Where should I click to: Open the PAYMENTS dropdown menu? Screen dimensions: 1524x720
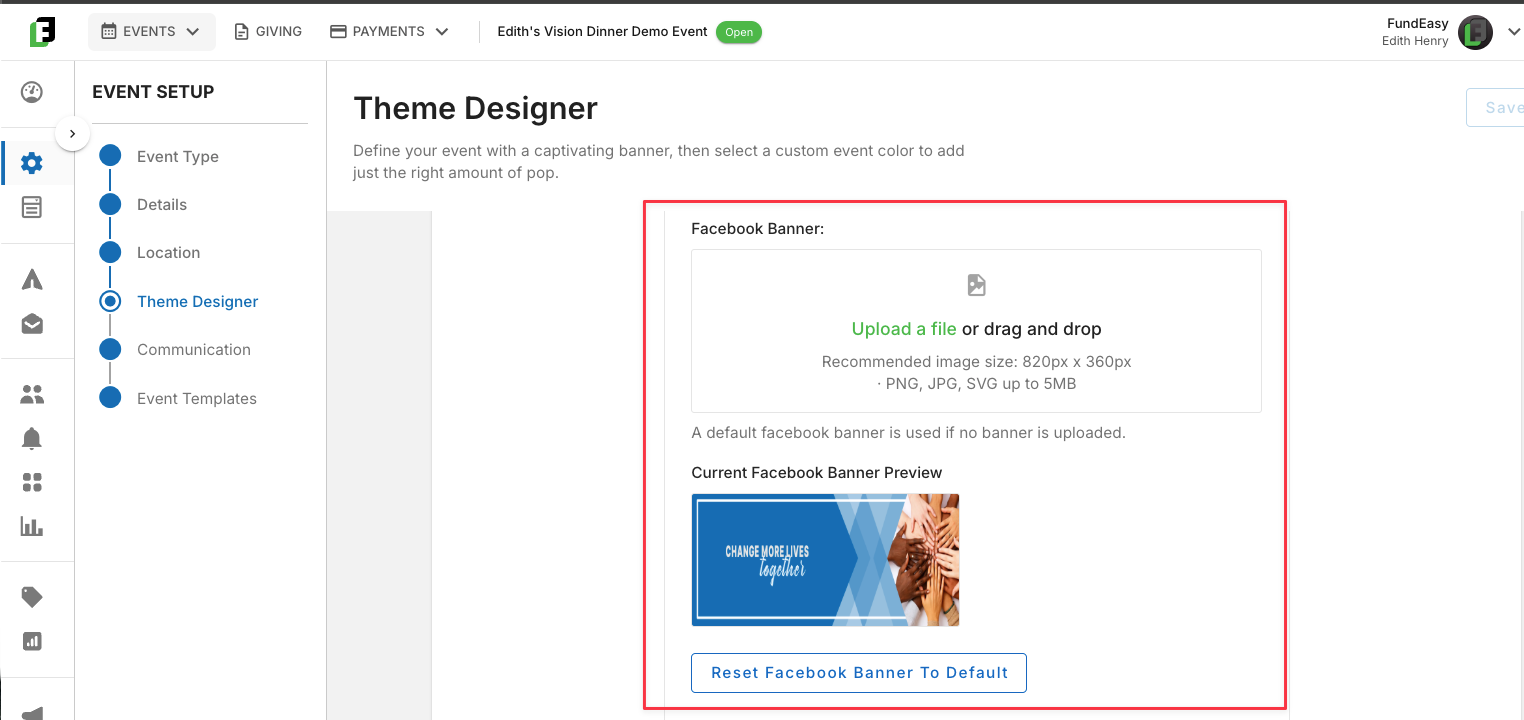(x=389, y=32)
